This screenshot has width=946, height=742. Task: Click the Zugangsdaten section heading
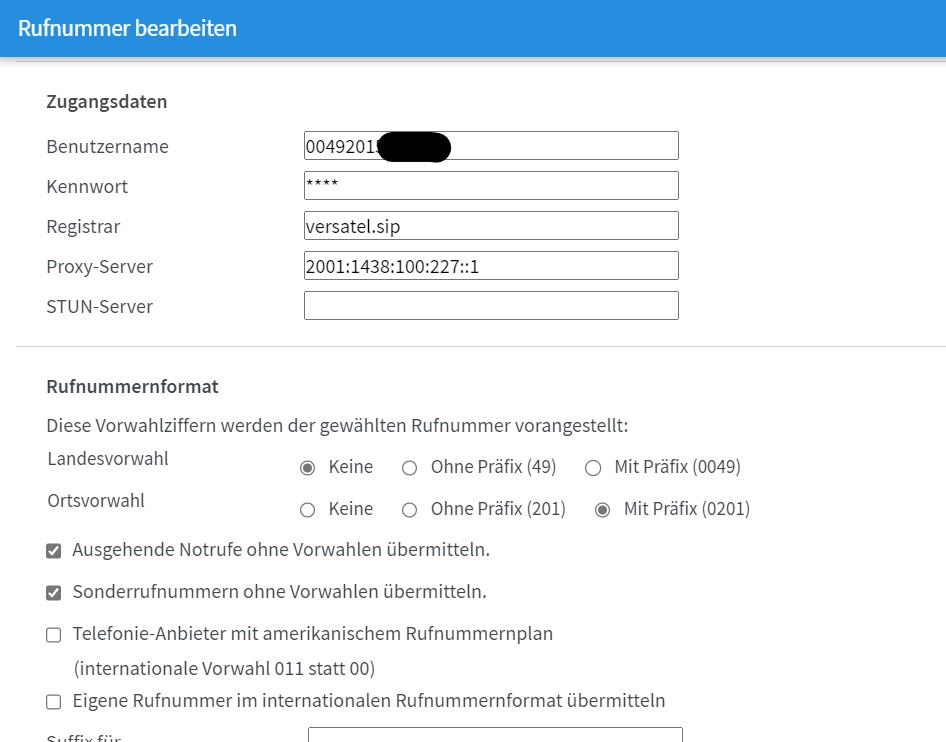(x=106, y=101)
